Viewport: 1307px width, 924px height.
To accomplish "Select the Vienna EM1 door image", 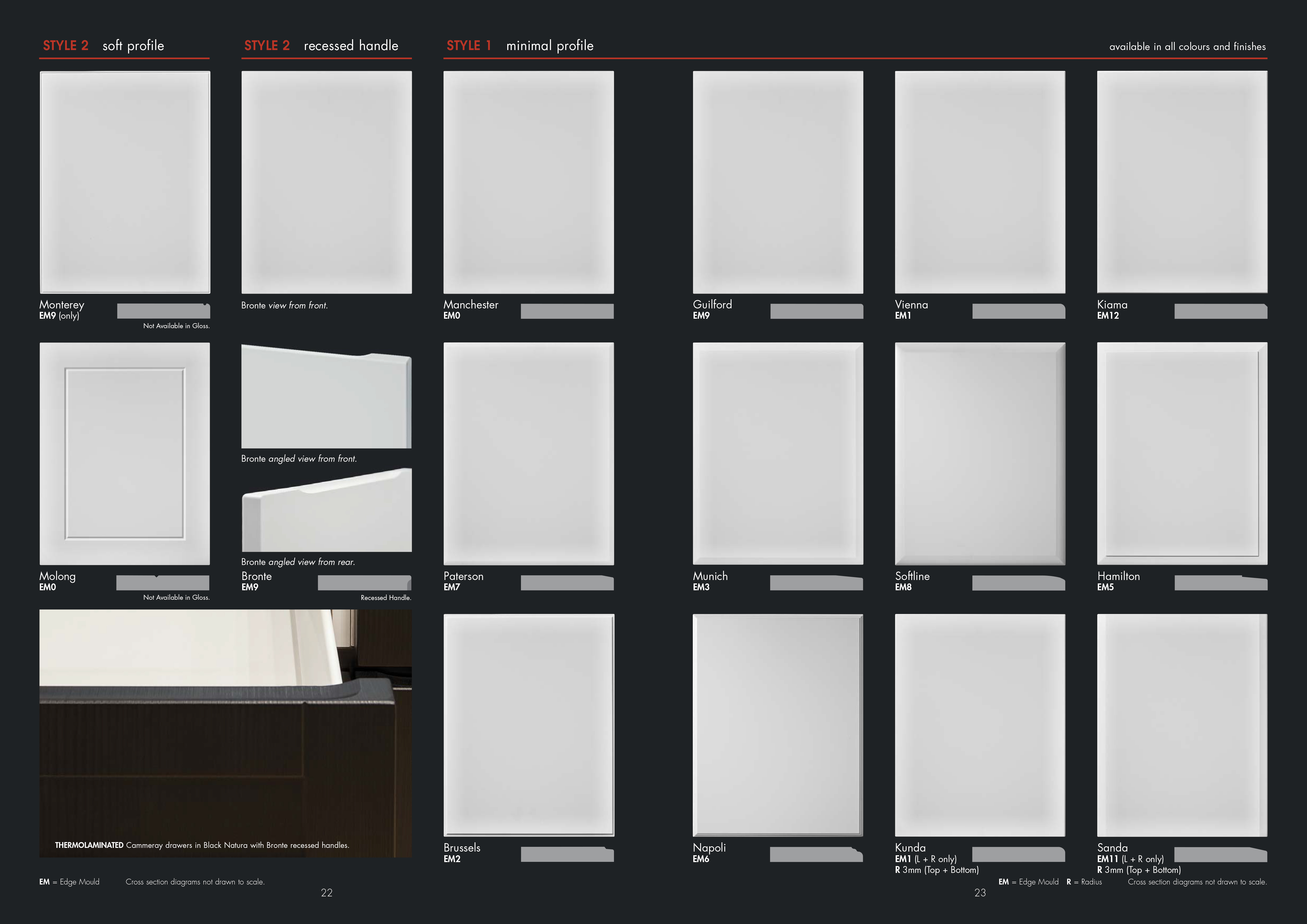I will (x=980, y=182).
